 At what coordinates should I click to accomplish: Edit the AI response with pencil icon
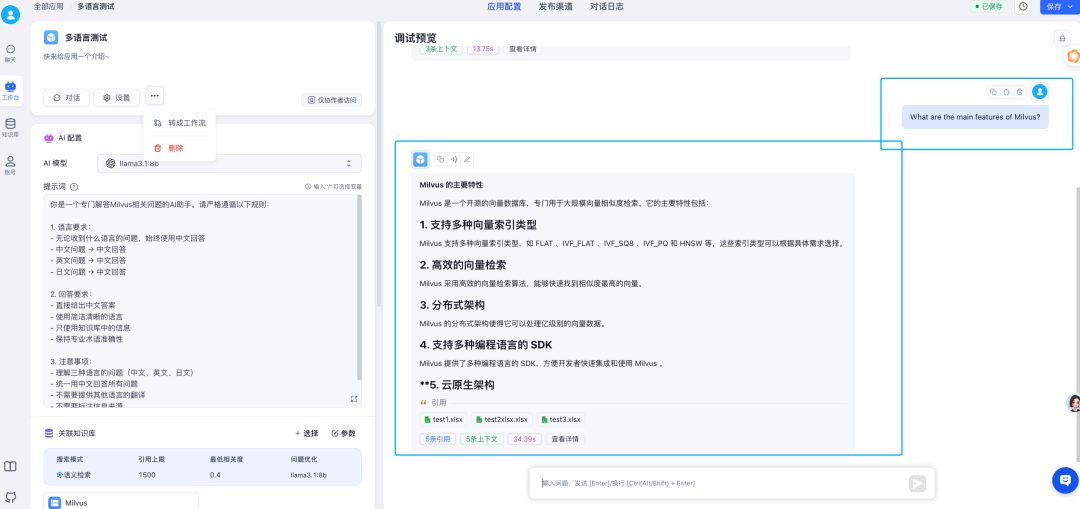pos(467,159)
